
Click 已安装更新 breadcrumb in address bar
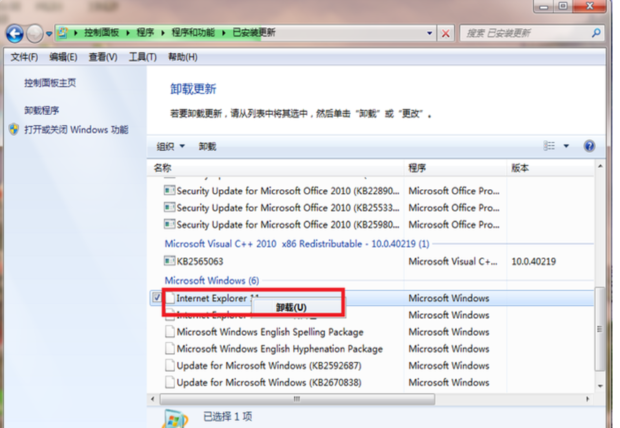coord(254,32)
